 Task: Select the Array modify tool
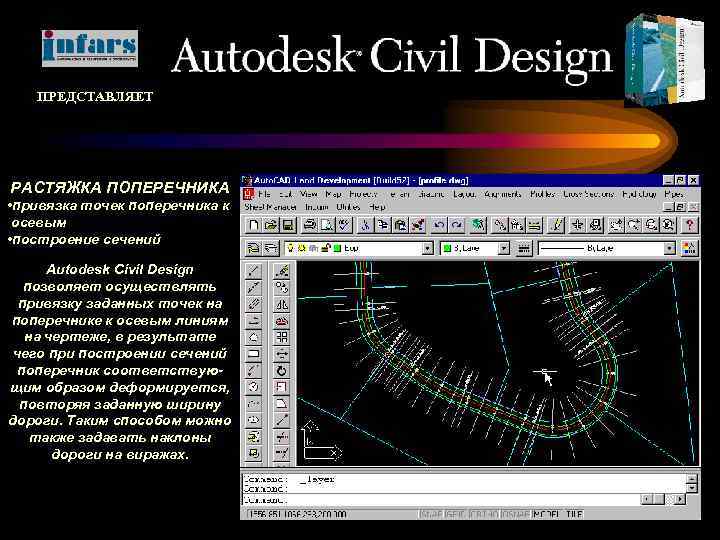pos(281,338)
